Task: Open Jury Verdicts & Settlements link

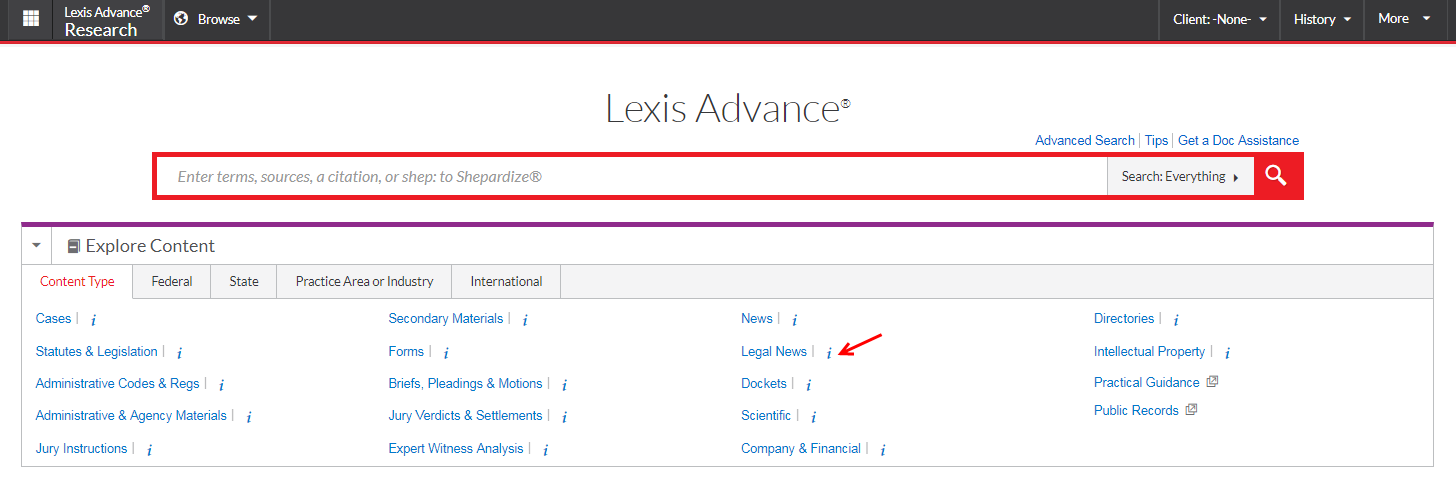Action: pos(465,416)
